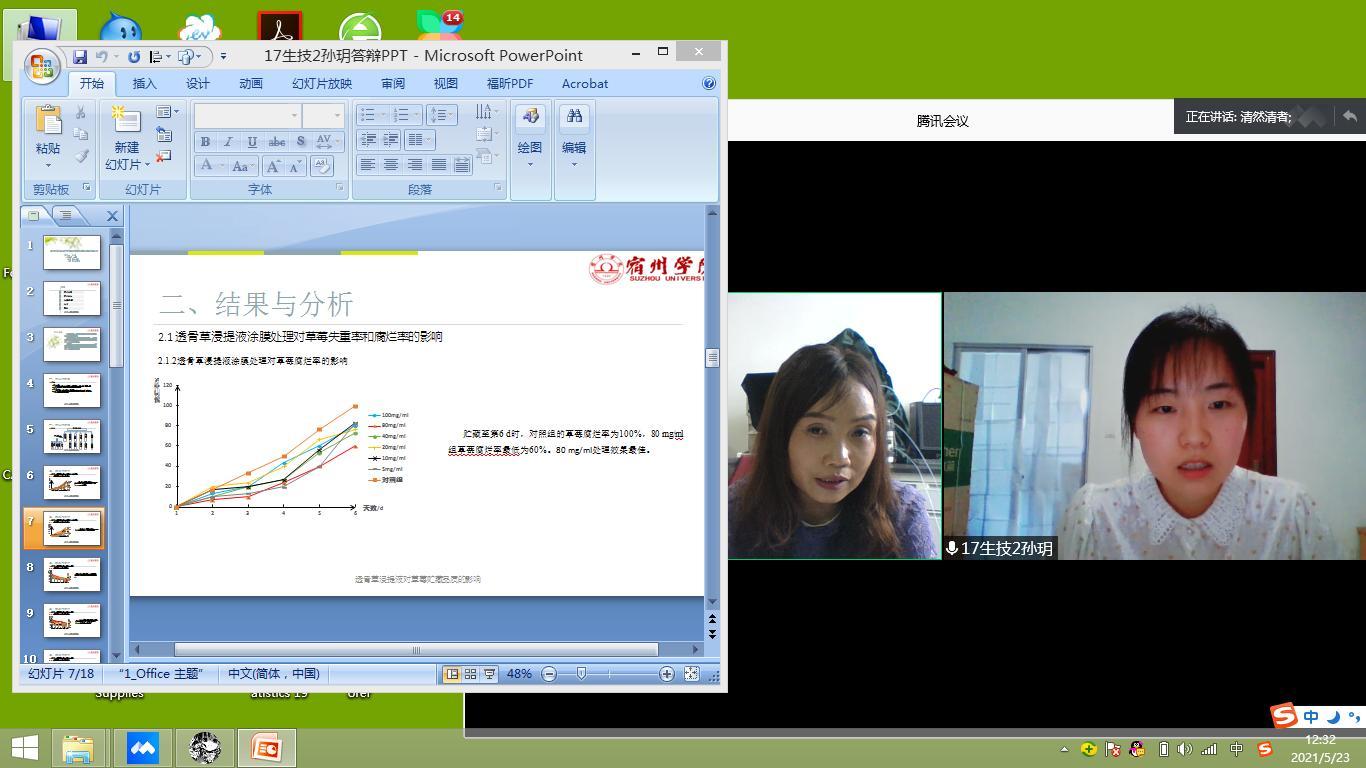Image resolution: width=1366 pixels, height=768 pixels.
Task: Toggle underline formatting button
Action: coord(252,142)
